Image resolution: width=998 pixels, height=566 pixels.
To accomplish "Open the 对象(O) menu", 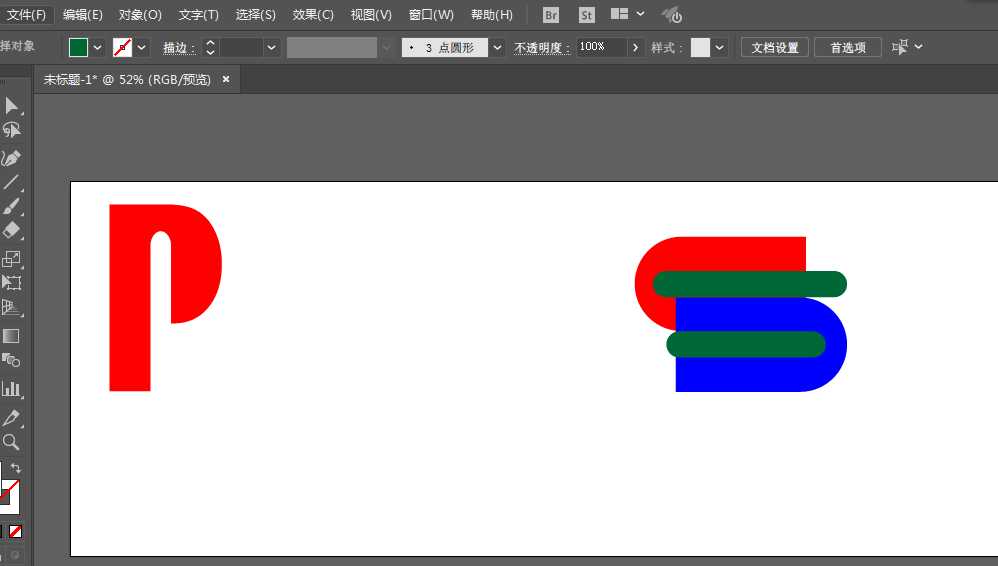I will (140, 15).
